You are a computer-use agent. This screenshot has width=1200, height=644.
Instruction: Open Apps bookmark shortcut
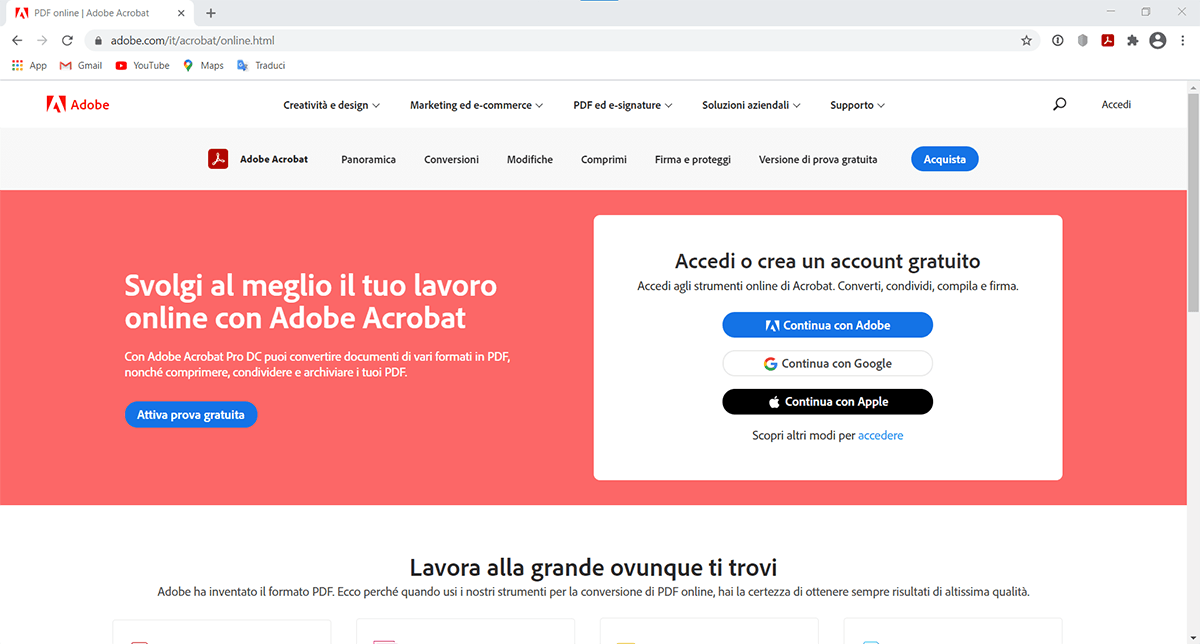click(29, 66)
